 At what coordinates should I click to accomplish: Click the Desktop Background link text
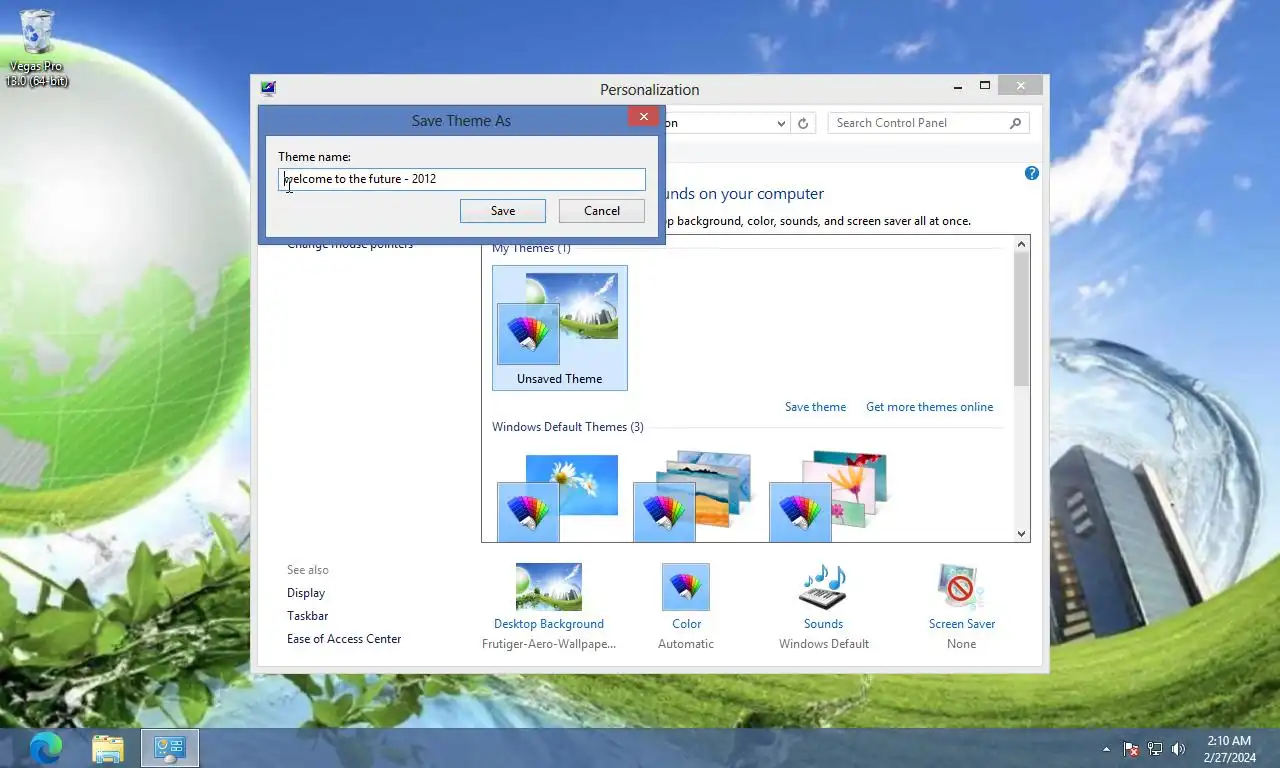(x=549, y=624)
